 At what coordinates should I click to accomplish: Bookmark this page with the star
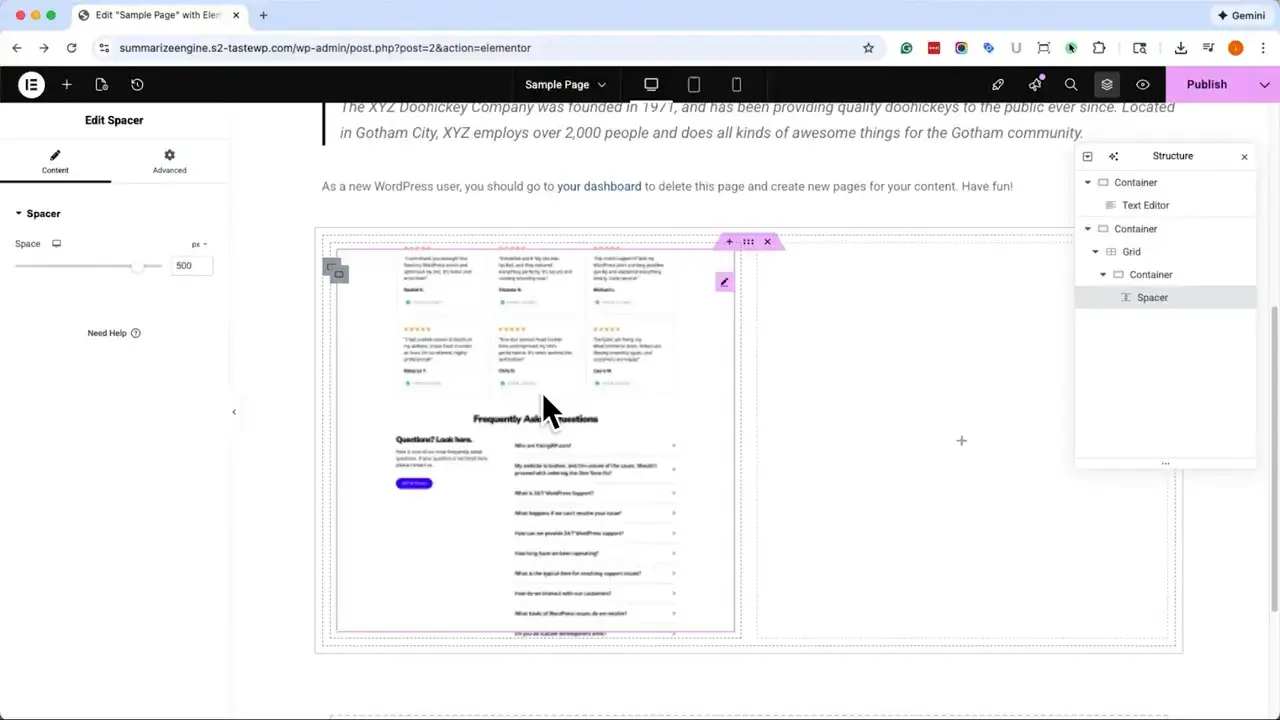(x=868, y=48)
